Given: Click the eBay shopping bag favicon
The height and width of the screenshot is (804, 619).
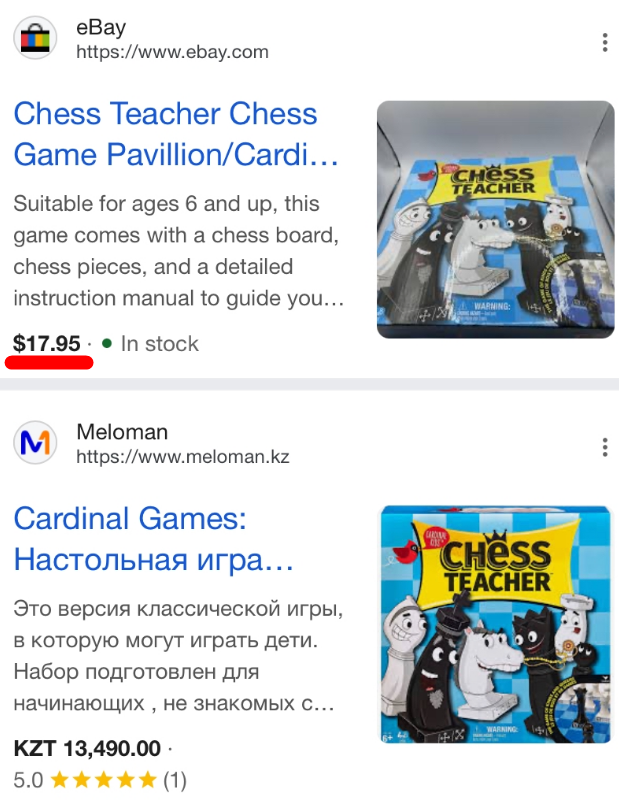Looking at the screenshot, I should 35,38.
